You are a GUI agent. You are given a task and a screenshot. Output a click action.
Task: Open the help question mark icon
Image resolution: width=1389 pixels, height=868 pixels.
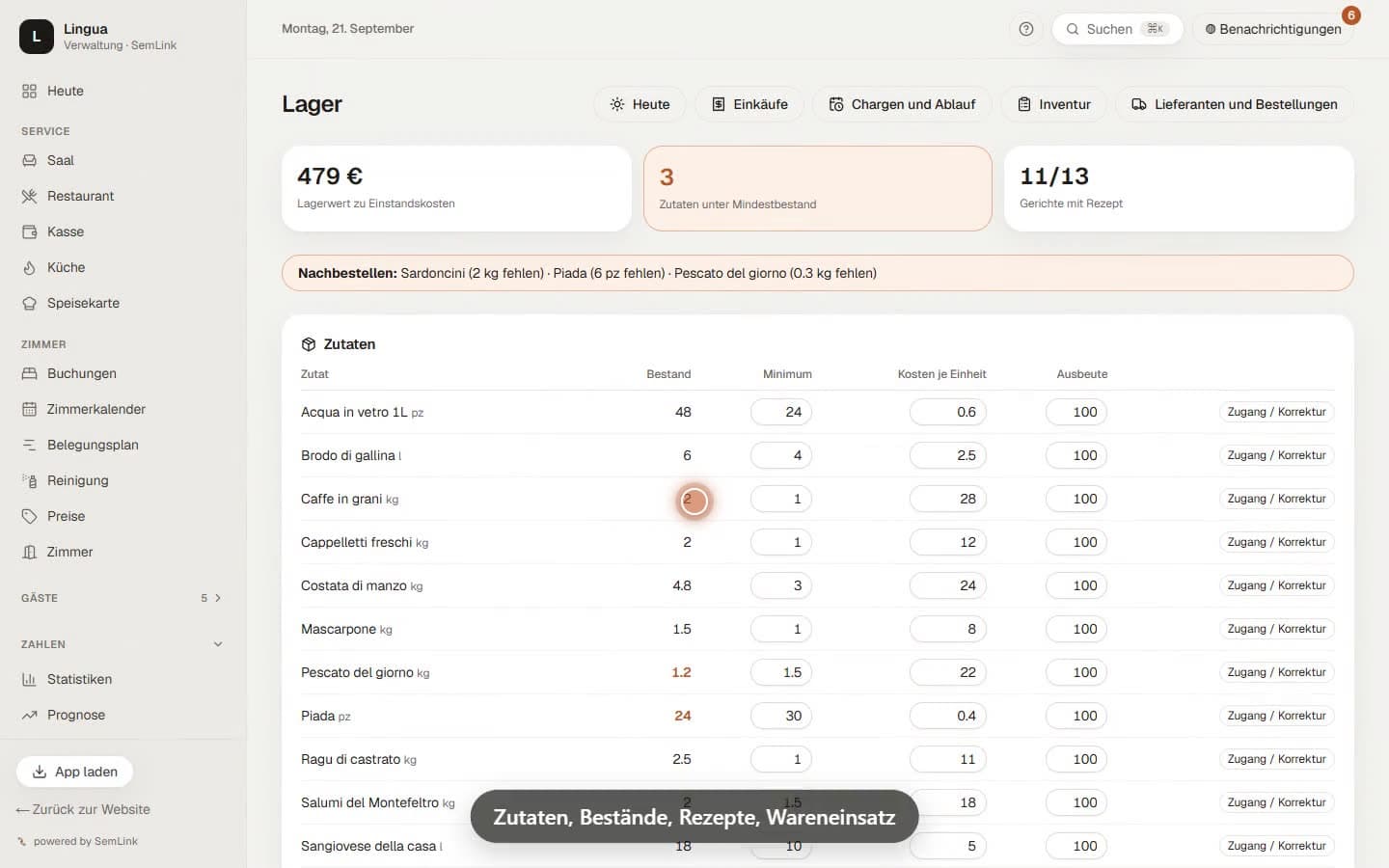tap(1026, 29)
